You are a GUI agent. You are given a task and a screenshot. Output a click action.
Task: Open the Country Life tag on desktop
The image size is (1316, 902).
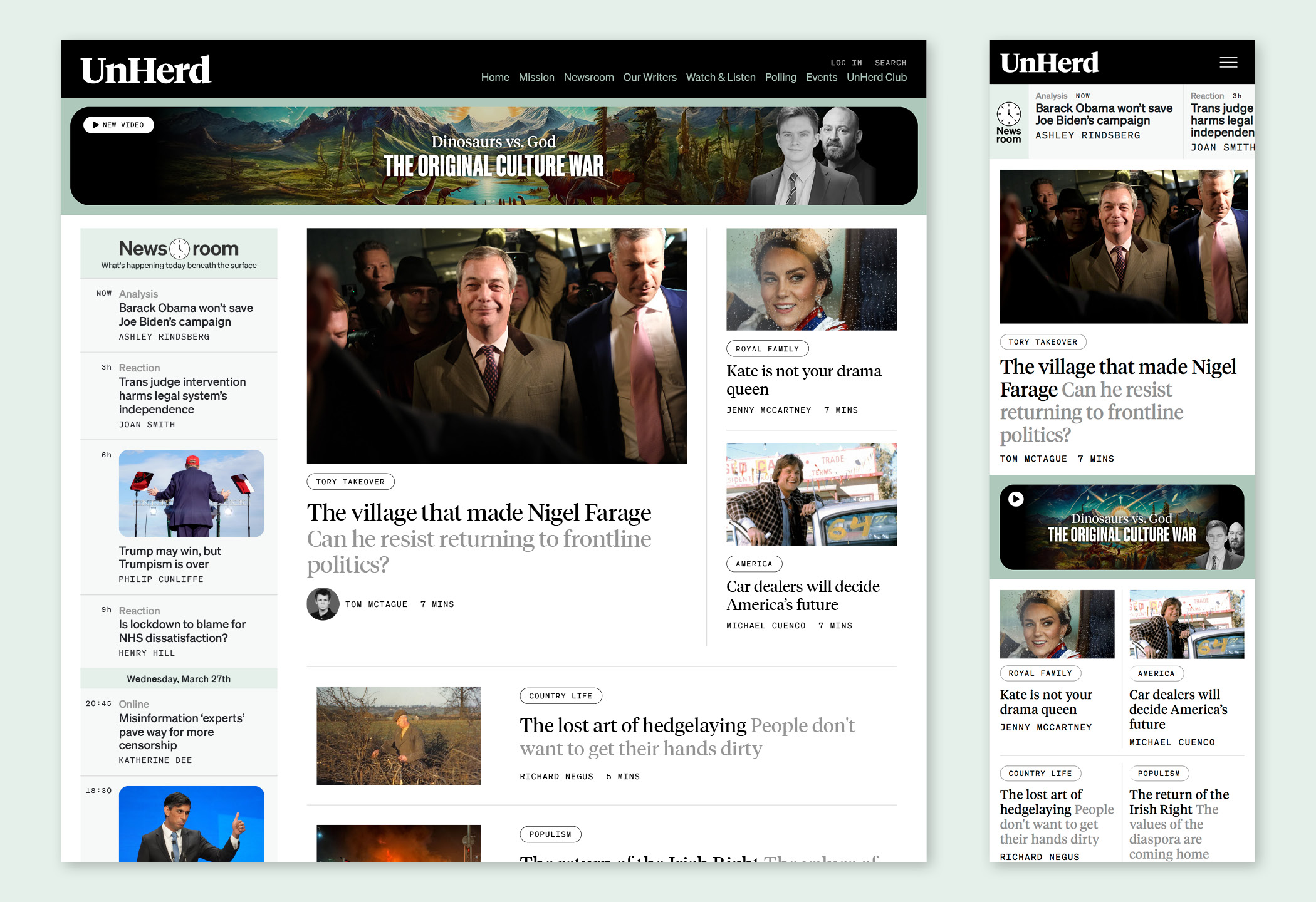560,696
